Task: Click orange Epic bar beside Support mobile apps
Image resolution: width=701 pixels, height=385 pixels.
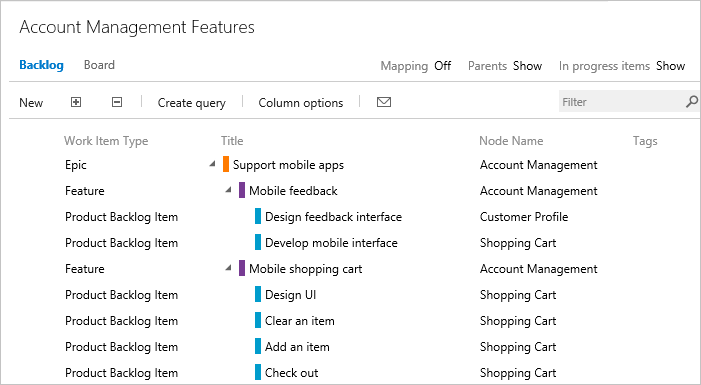Action: tap(226, 165)
